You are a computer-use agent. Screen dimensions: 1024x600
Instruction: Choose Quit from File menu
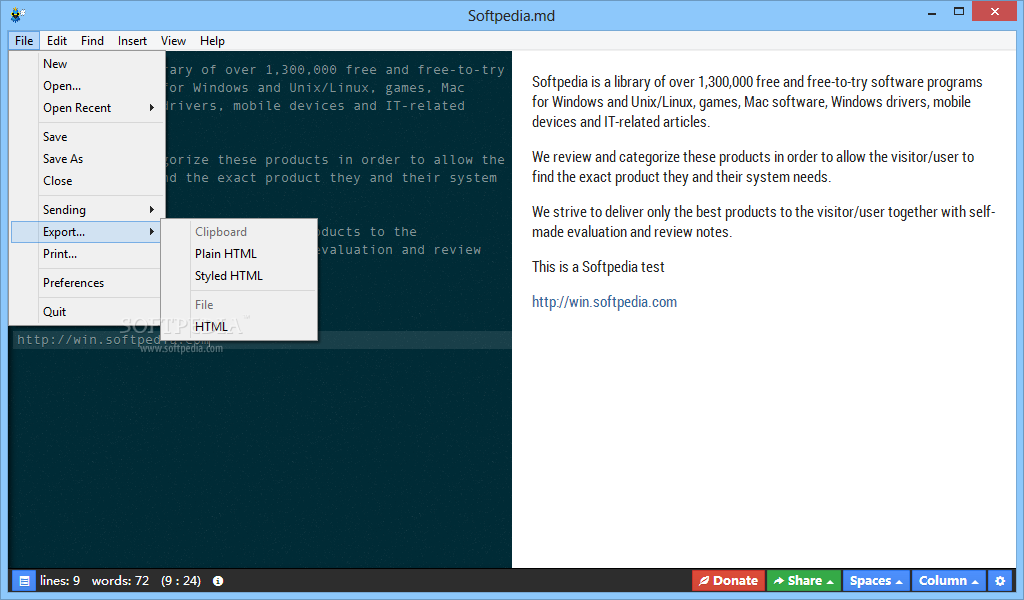coord(86,311)
